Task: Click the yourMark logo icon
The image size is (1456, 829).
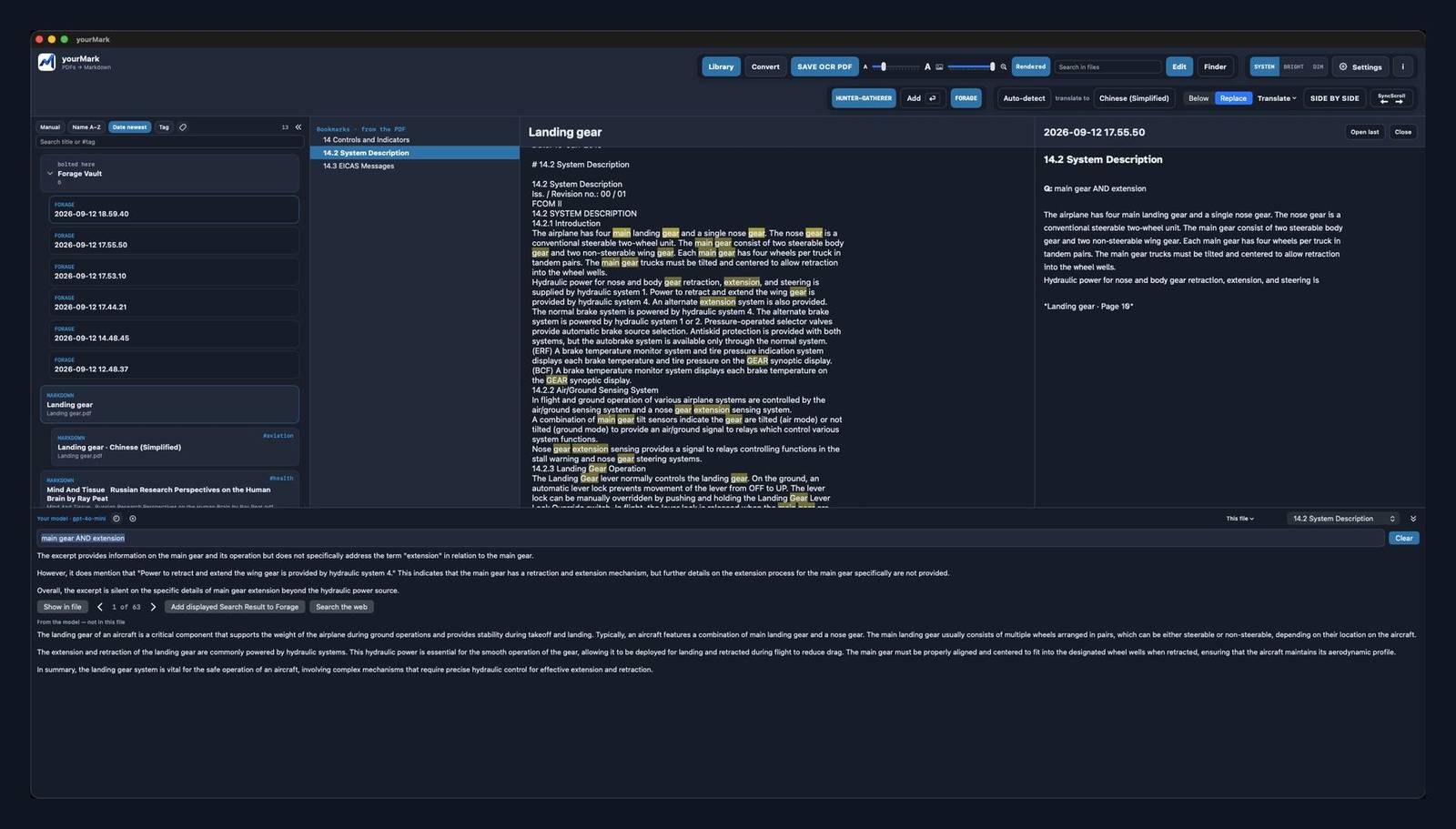Action: pos(46,62)
